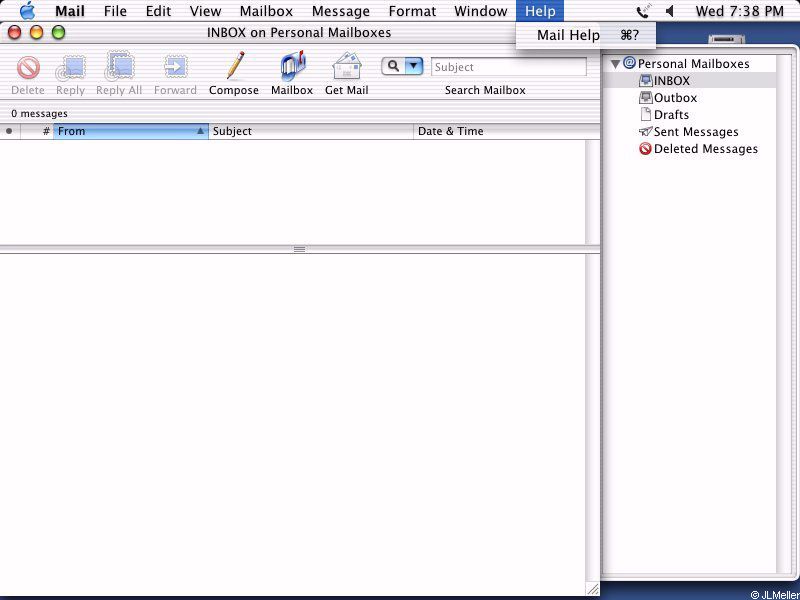Click the Reply All toolbar icon
Image resolution: width=800 pixels, height=600 pixels.
point(119,66)
